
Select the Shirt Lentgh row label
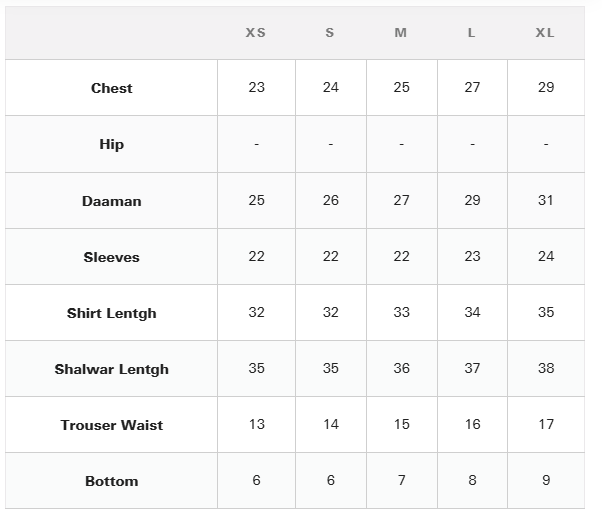[x=112, y=313]
